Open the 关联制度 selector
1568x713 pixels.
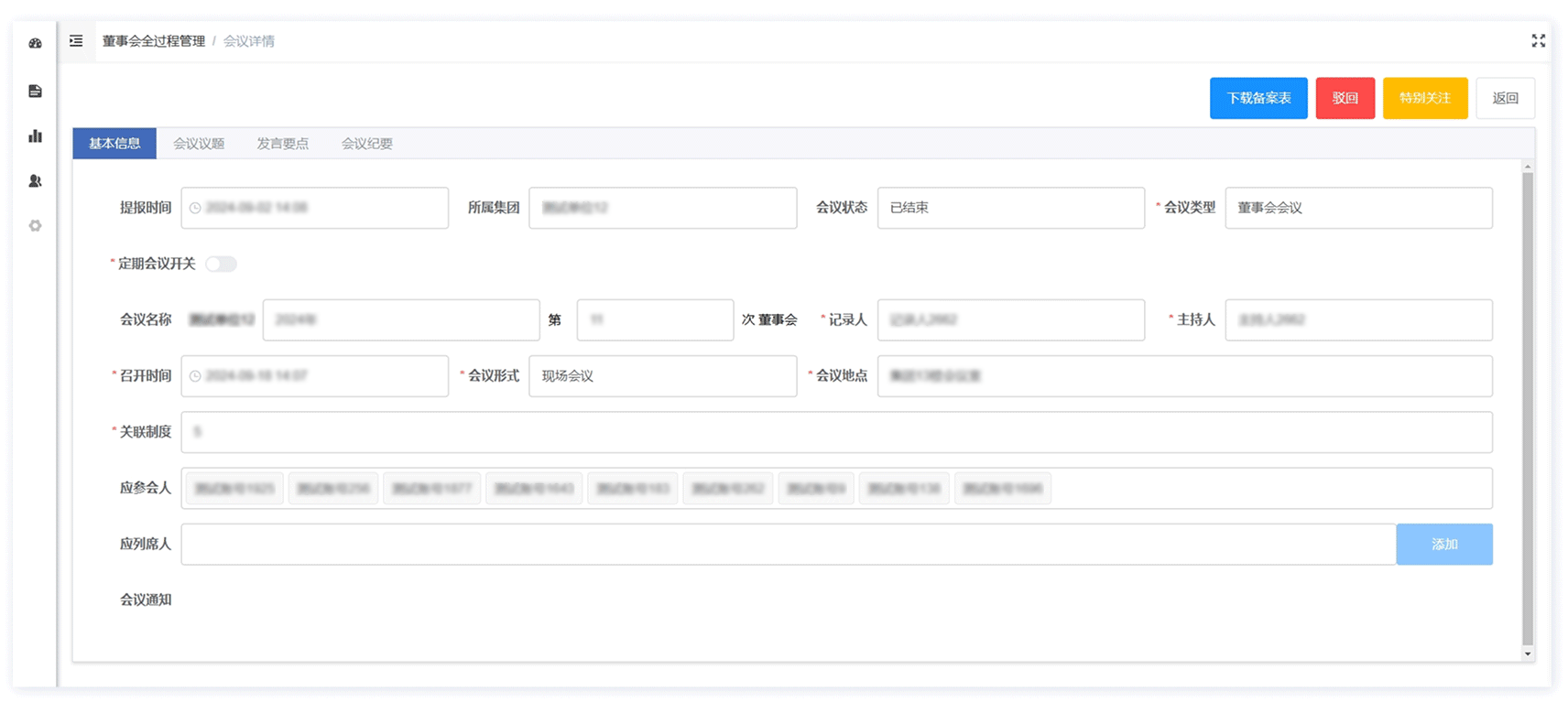coord(836,432)
